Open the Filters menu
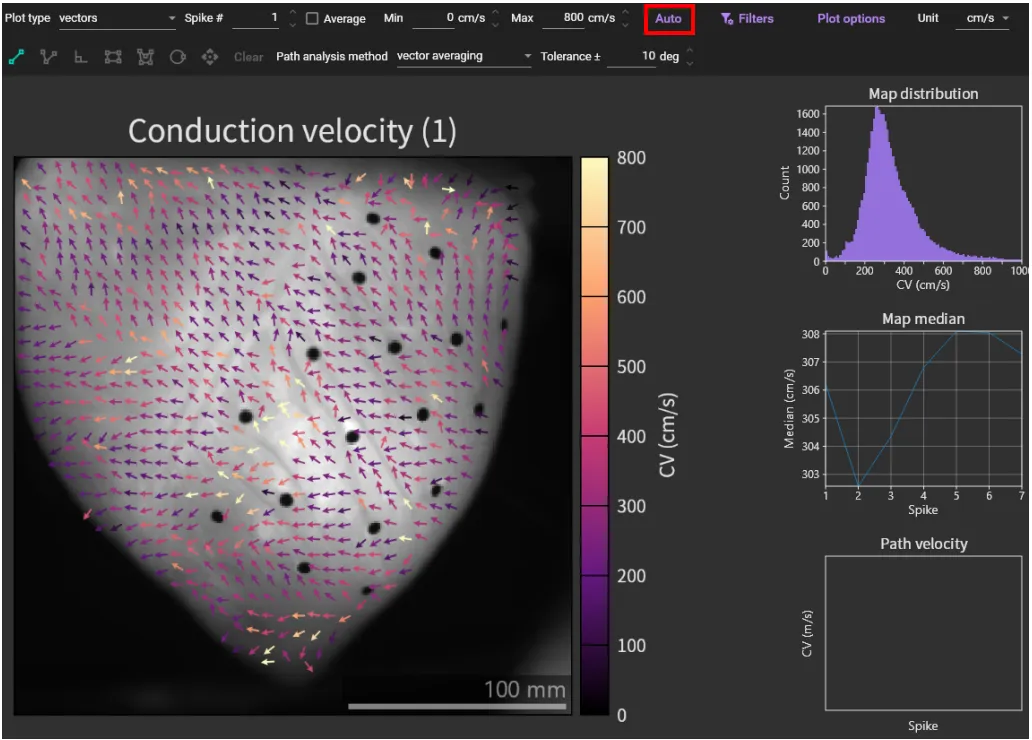Image resolution: width=1032 pixels, height=740 pixels. 755,19
